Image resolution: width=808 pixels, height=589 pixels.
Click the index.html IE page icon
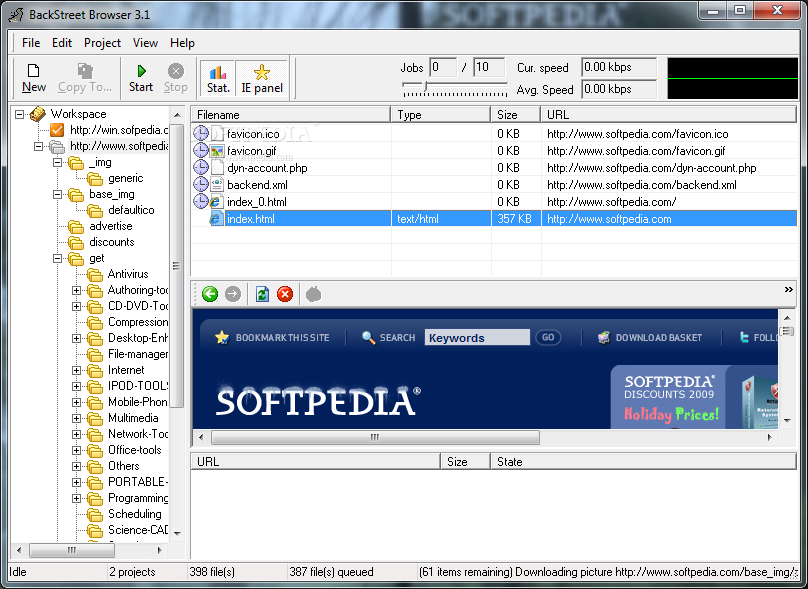coord(216,219)
